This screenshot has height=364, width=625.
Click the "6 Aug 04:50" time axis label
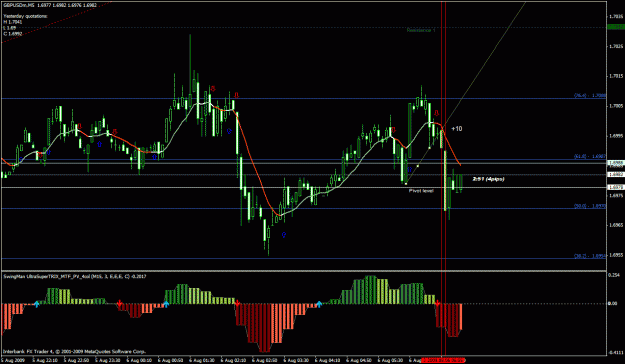pyautogui.click(x=360, y=360)
